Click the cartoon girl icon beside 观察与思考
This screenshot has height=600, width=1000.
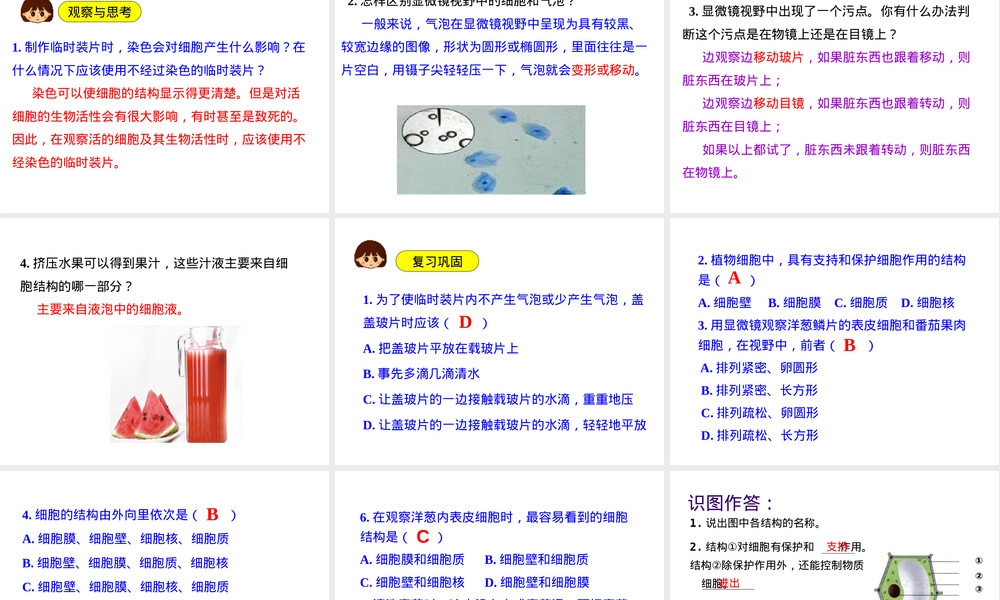(x=36, y=11)
